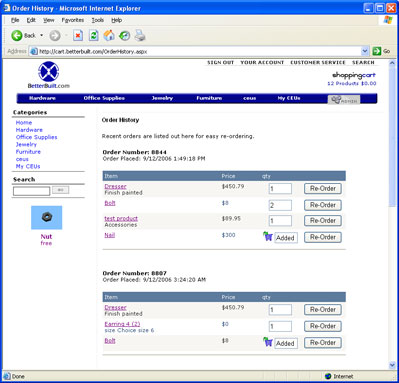Open Dresser link in order 8844
Screen dimensions: 399x383
click(x=115, y=186)
